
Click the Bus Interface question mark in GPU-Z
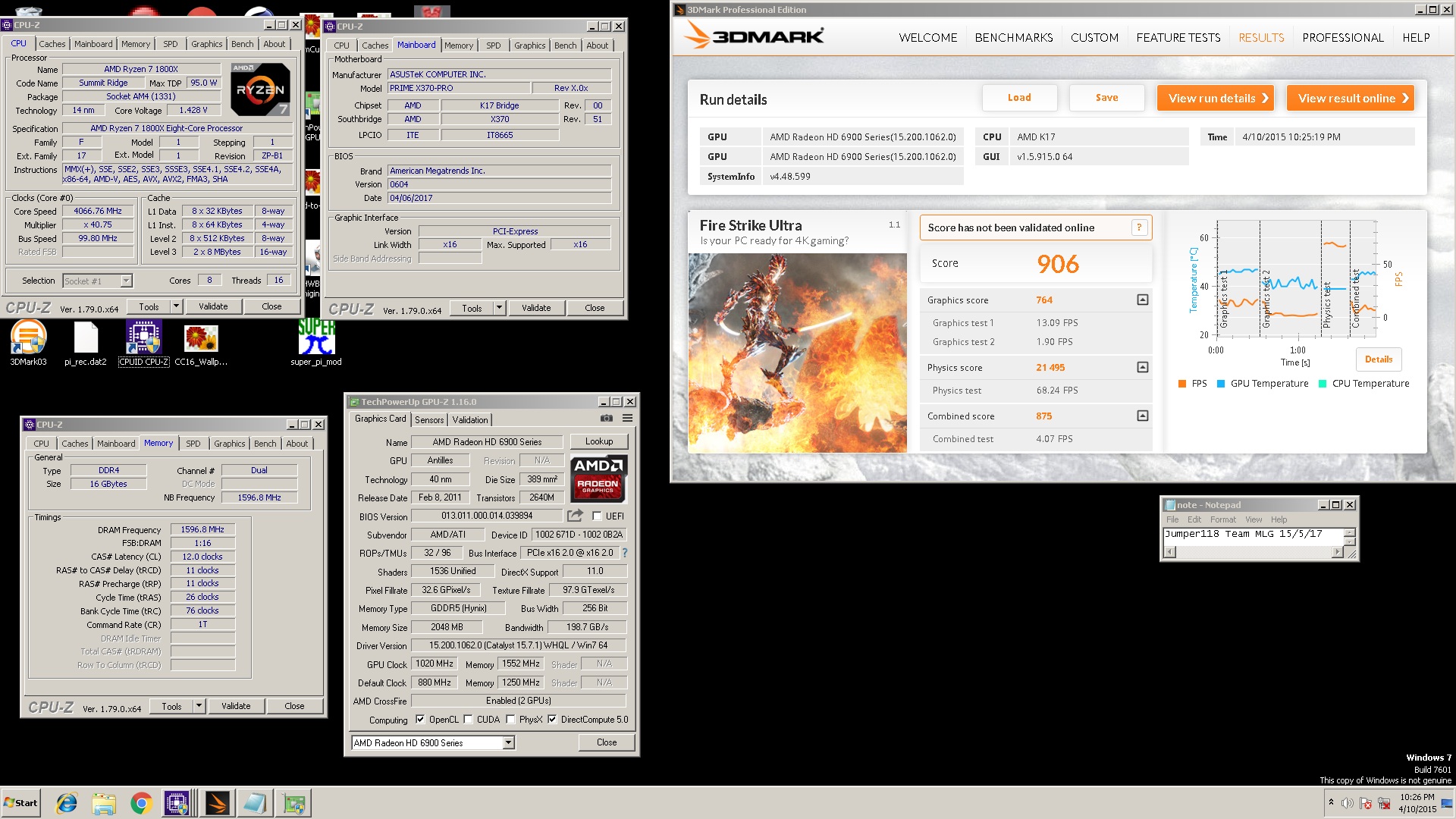tap(625, 553)
